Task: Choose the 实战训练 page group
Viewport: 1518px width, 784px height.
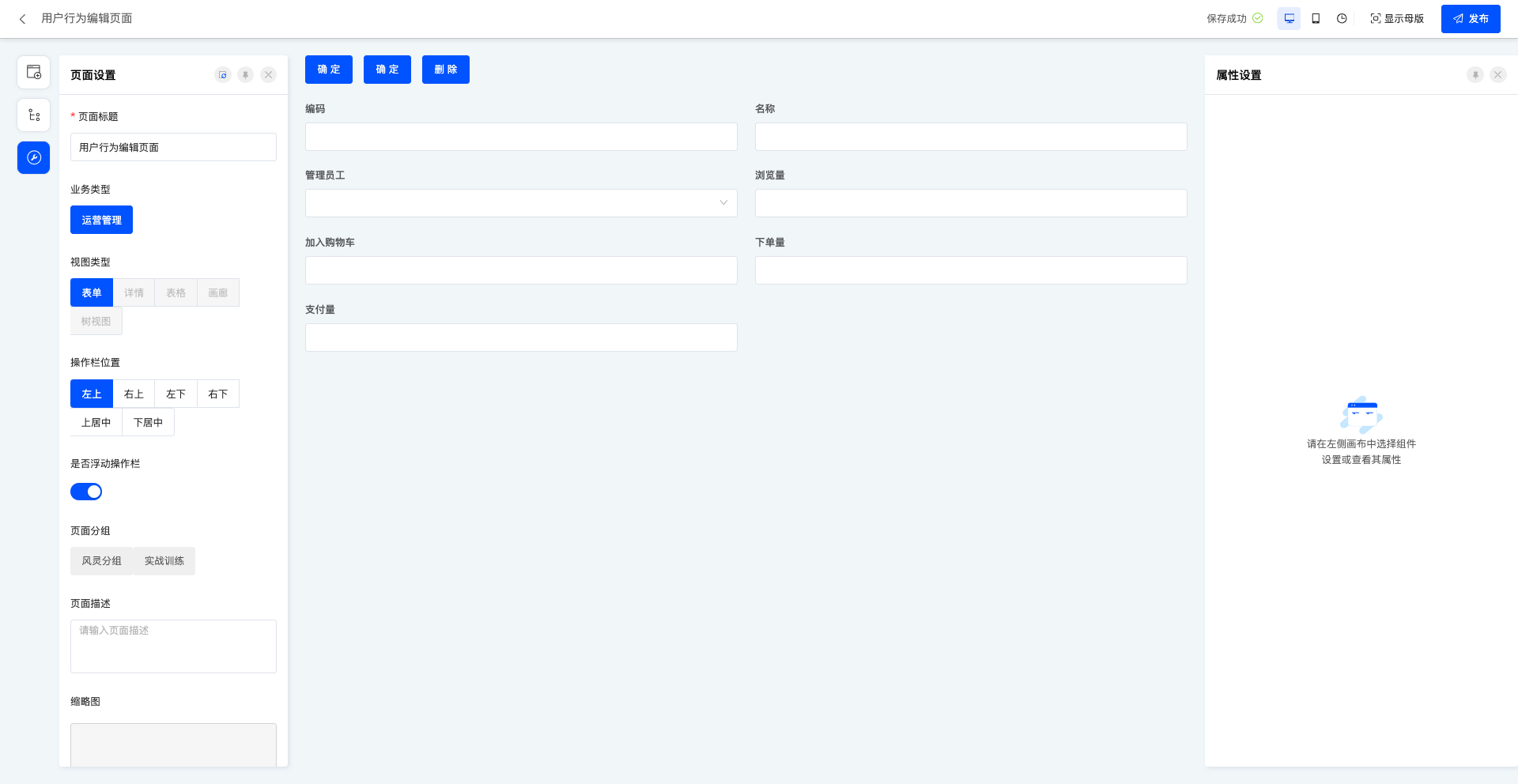Action: click(x=164, y=561)
